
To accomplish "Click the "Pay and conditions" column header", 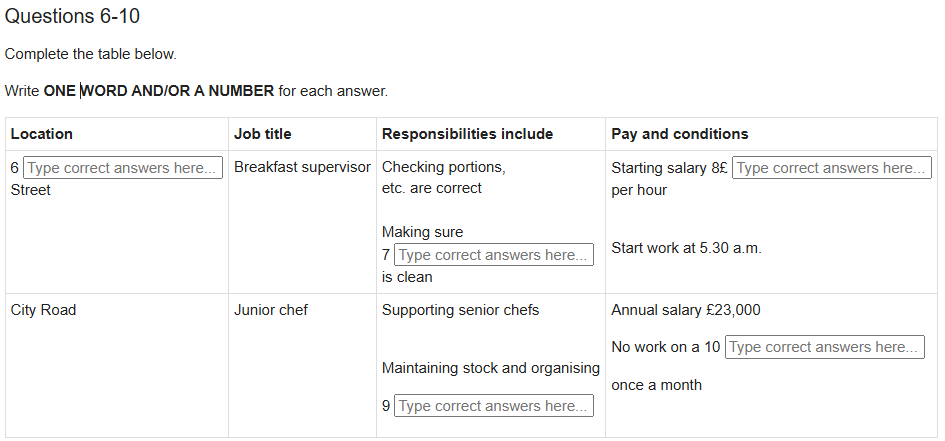I will coord(679,134).
